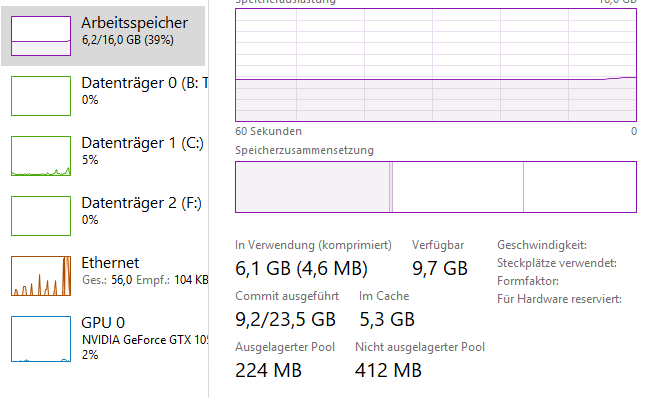
Task: Click the Commit ausgeführt 9,2/23,5 GB value
Action: 285,320
